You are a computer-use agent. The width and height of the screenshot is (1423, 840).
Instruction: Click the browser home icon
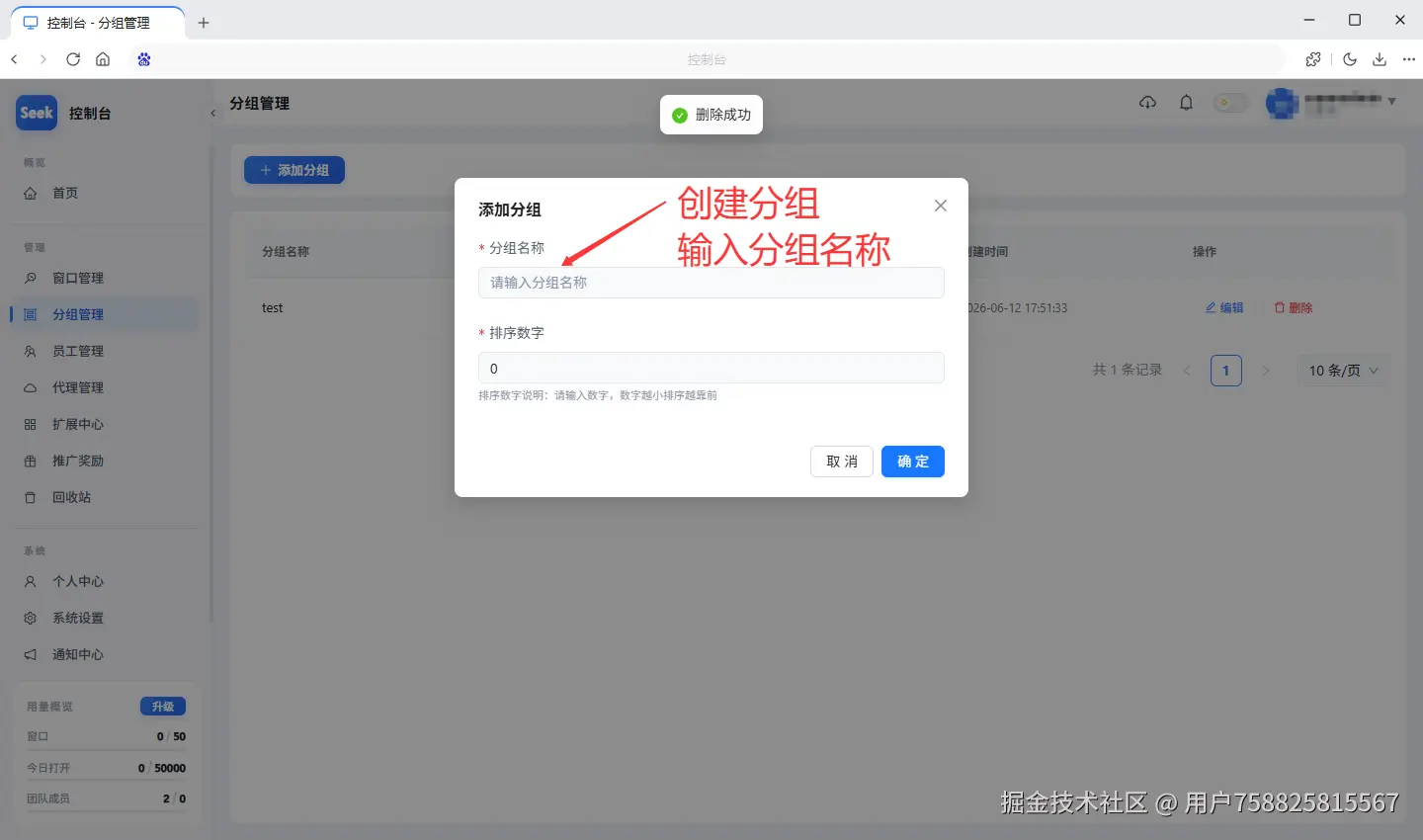103,59
